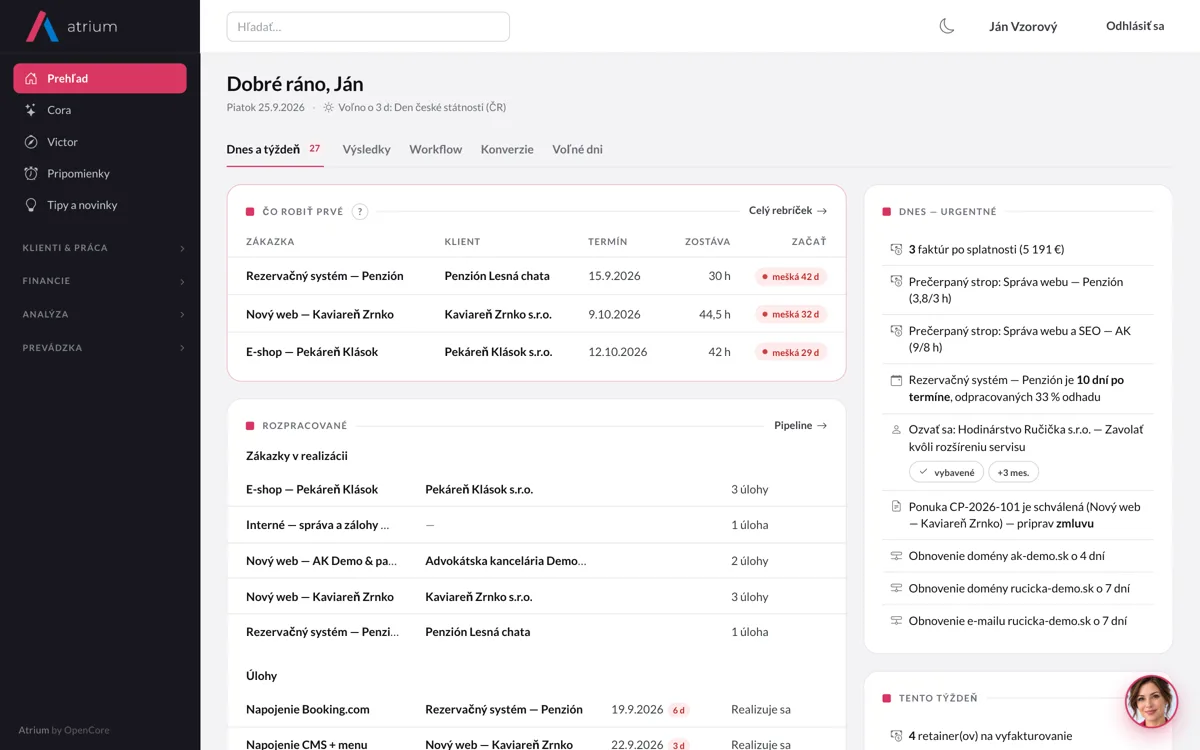Switch to the Výsledky tab

(366, 149)
